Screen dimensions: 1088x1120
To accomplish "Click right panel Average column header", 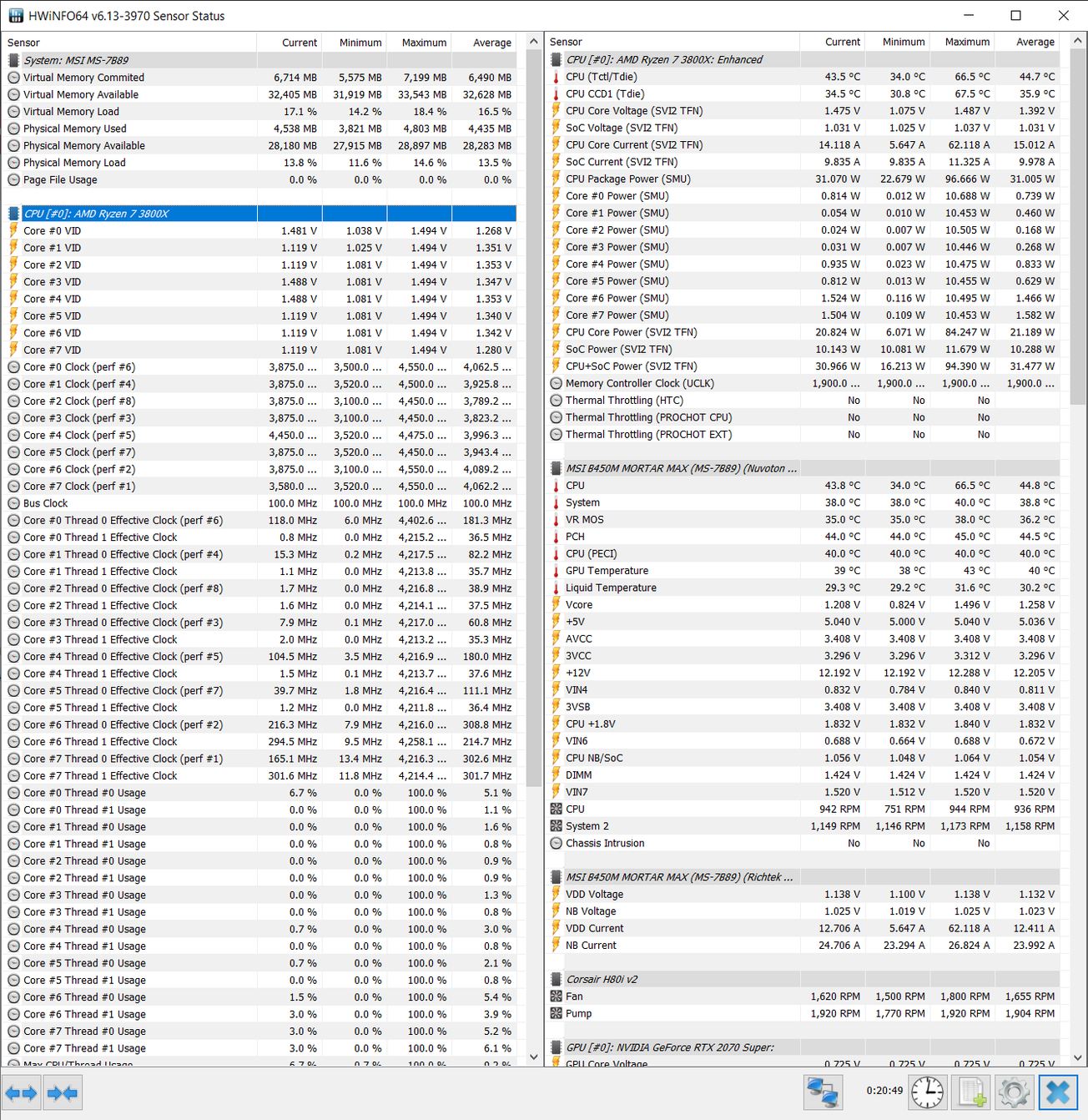I will pyautogui.click(x=1027, y=42).
